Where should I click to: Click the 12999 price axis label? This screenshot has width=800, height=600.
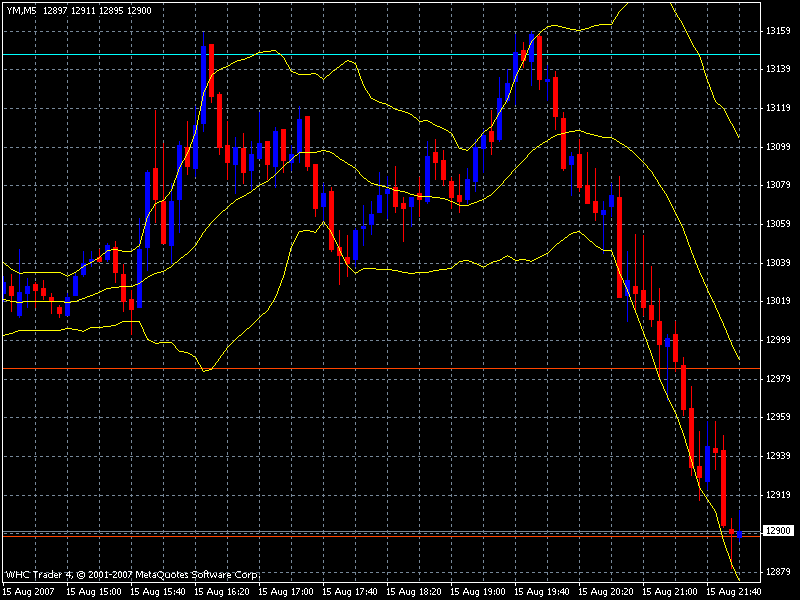778,339
